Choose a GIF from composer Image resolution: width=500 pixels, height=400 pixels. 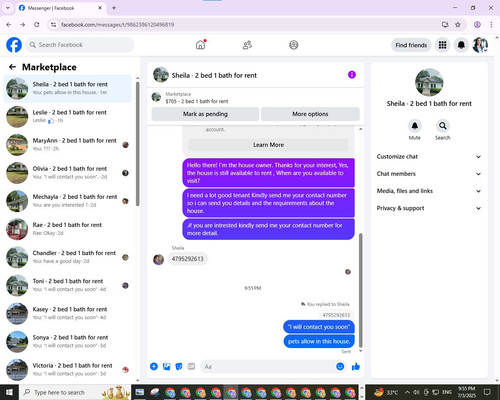[x=191, y=366]
